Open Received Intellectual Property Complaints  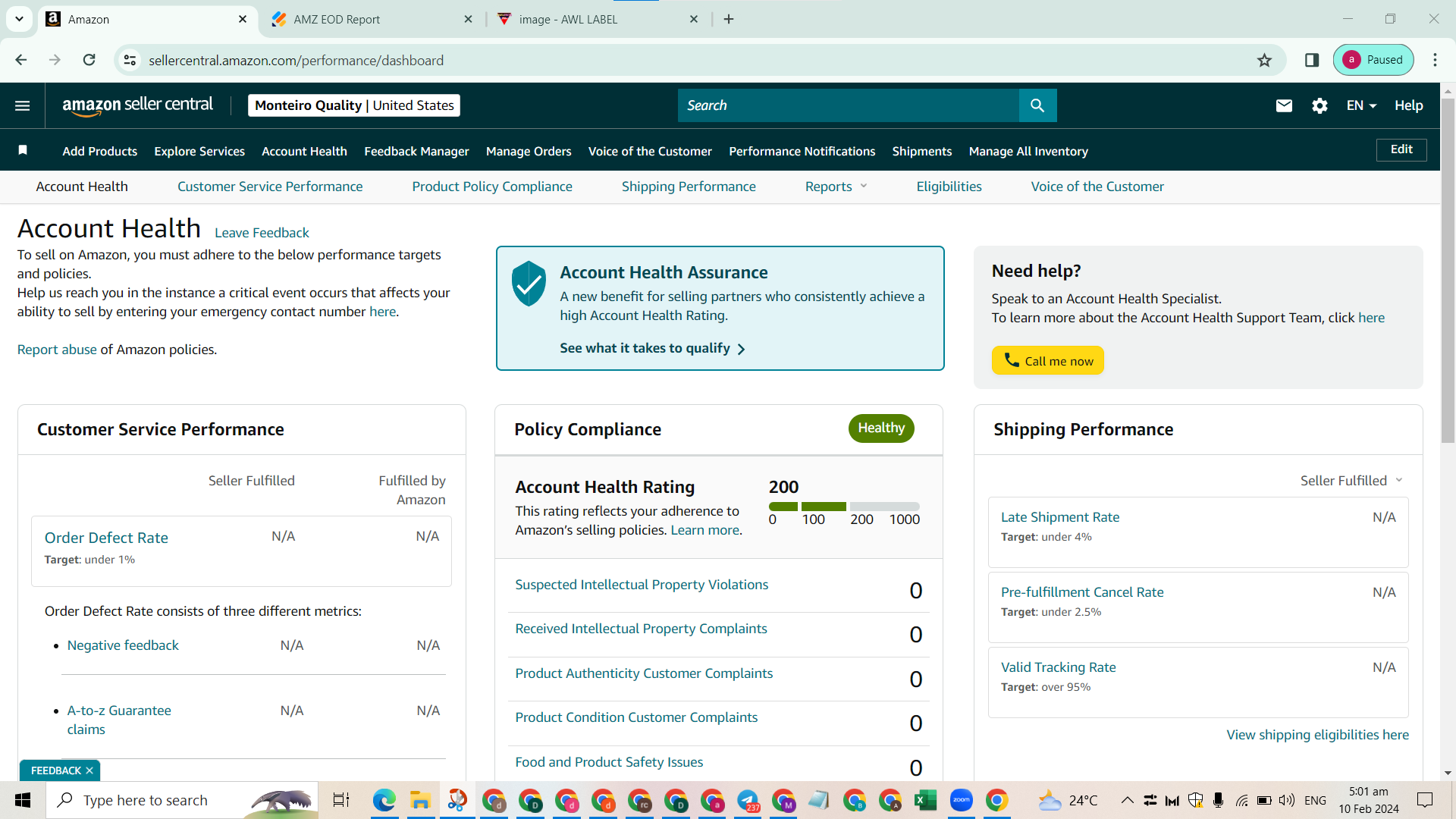[641, 629]
